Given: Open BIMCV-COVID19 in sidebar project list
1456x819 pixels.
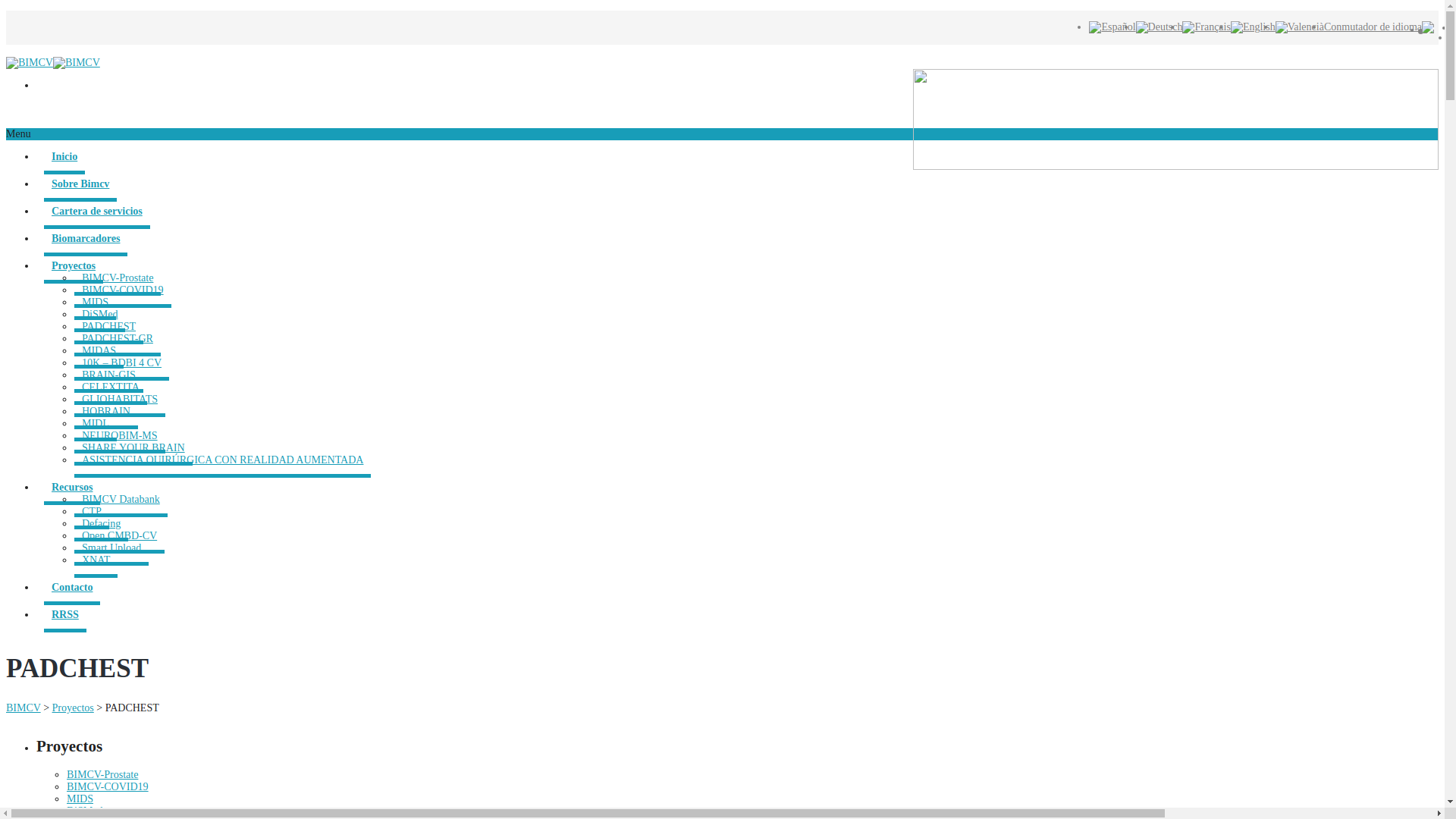Looking at the screenshot, I should tap(108, 787).
